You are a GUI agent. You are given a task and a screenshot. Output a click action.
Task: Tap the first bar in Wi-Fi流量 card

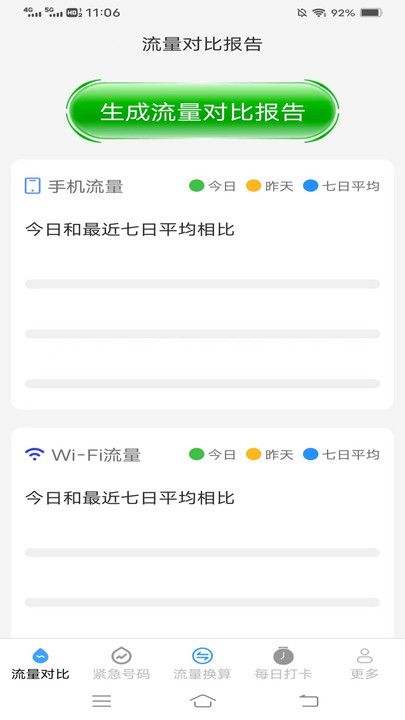tap(202, 552)
